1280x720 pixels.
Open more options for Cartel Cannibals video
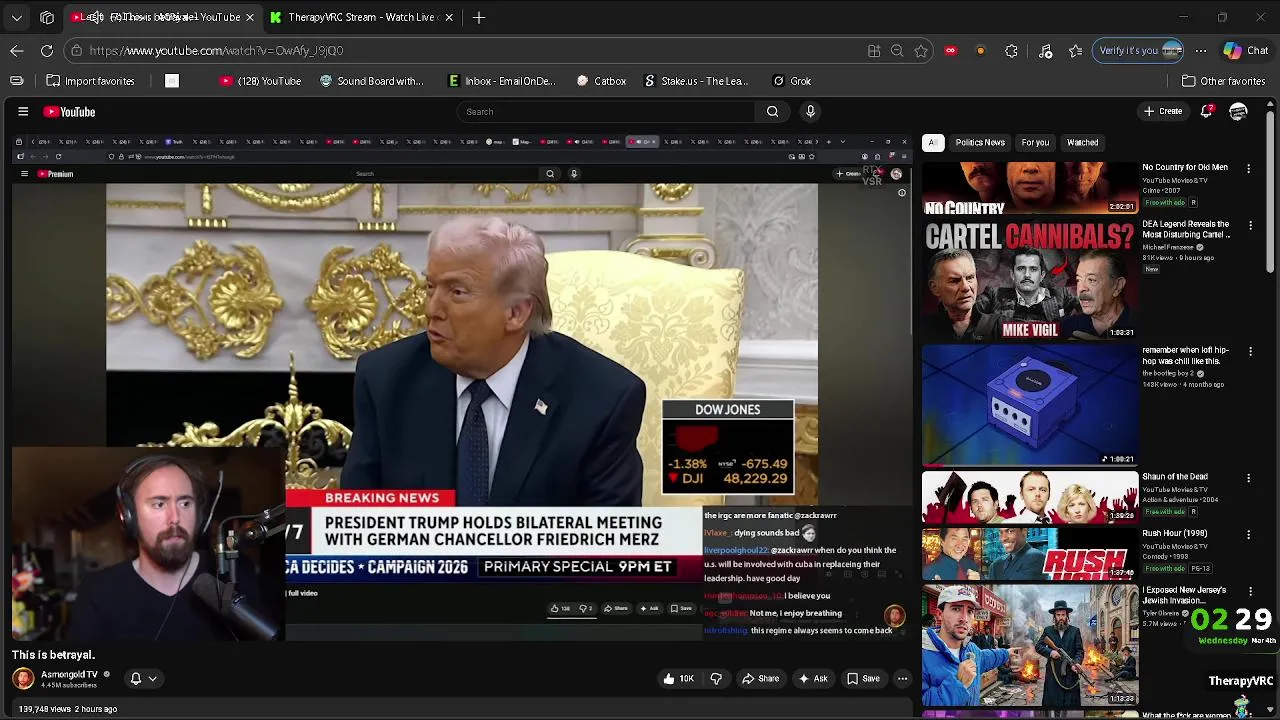point(1248,226)
